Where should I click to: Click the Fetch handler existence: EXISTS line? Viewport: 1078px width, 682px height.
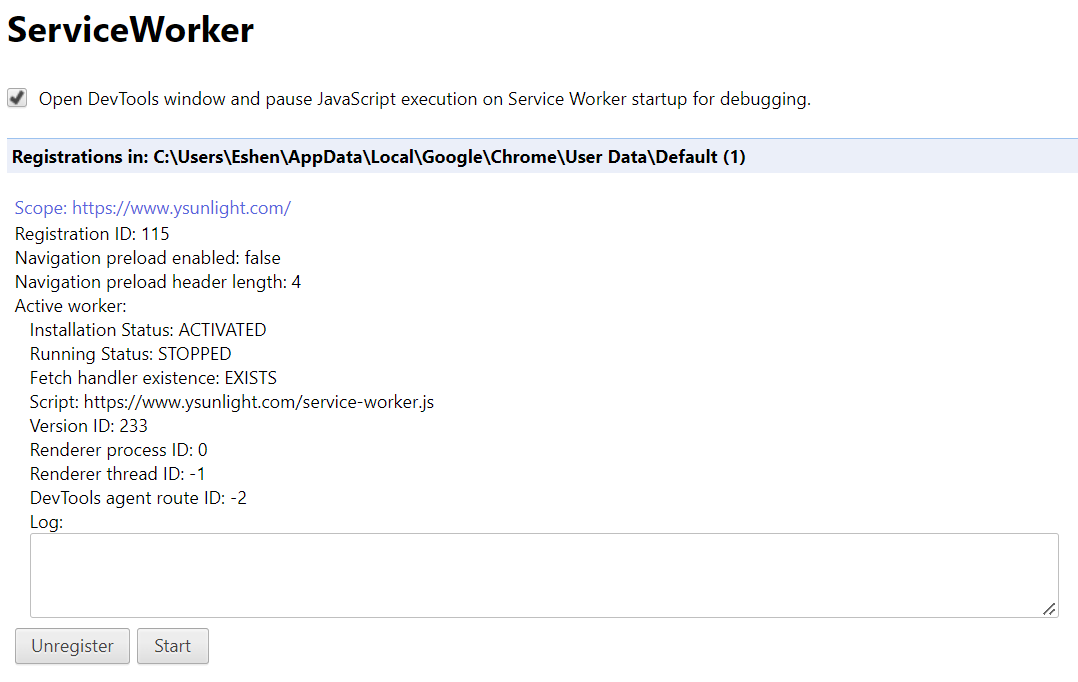153,378
